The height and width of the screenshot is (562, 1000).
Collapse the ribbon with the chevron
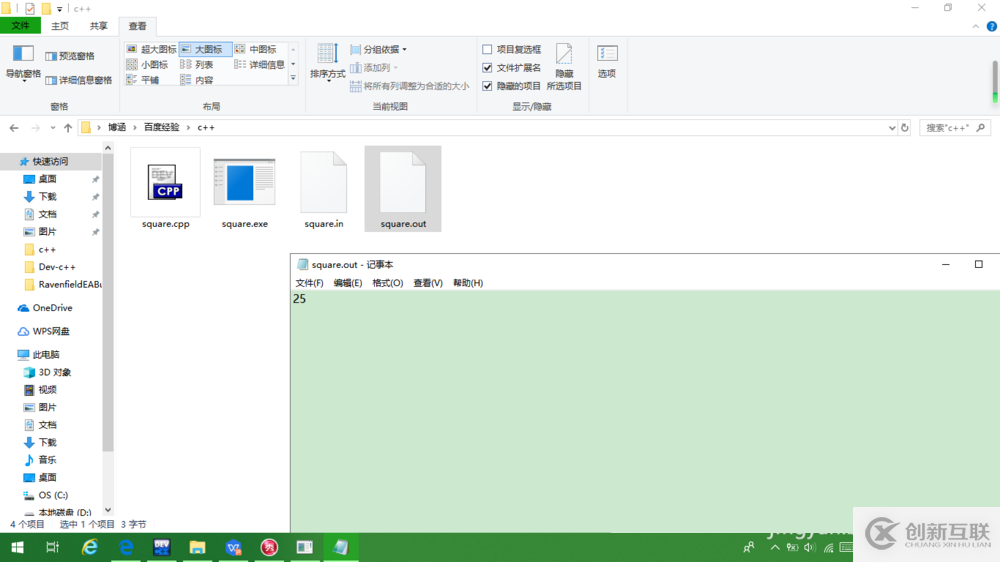point(976,26)
